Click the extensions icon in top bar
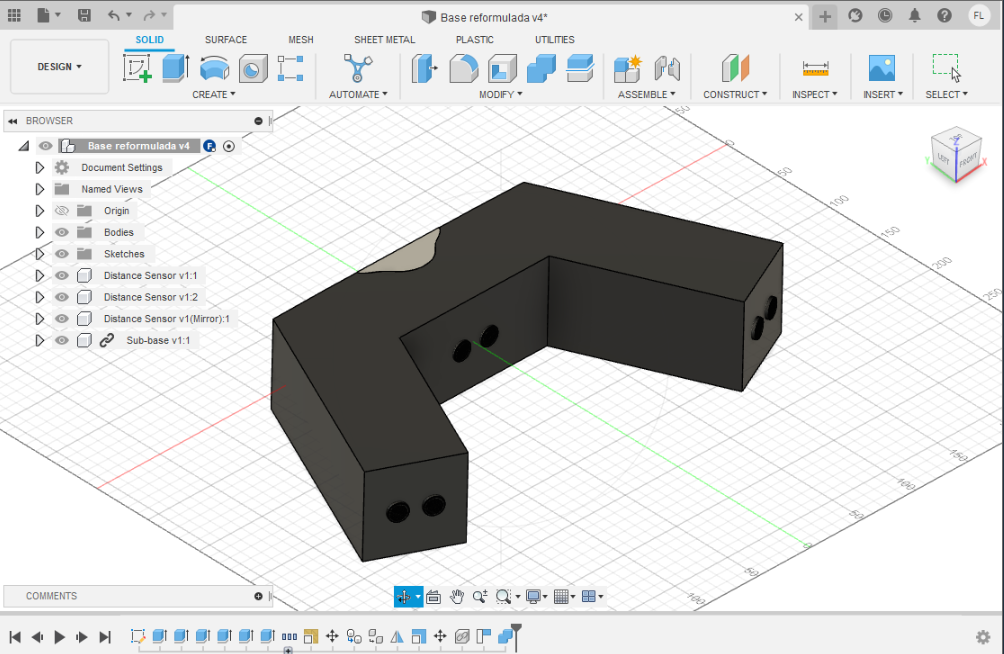 (855, 15)
